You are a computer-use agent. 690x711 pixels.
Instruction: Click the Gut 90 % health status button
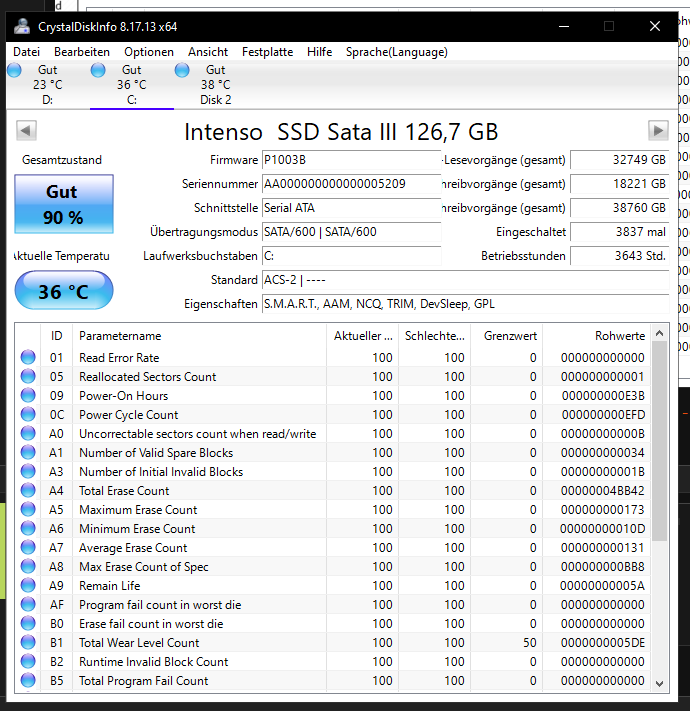point(64,204)
